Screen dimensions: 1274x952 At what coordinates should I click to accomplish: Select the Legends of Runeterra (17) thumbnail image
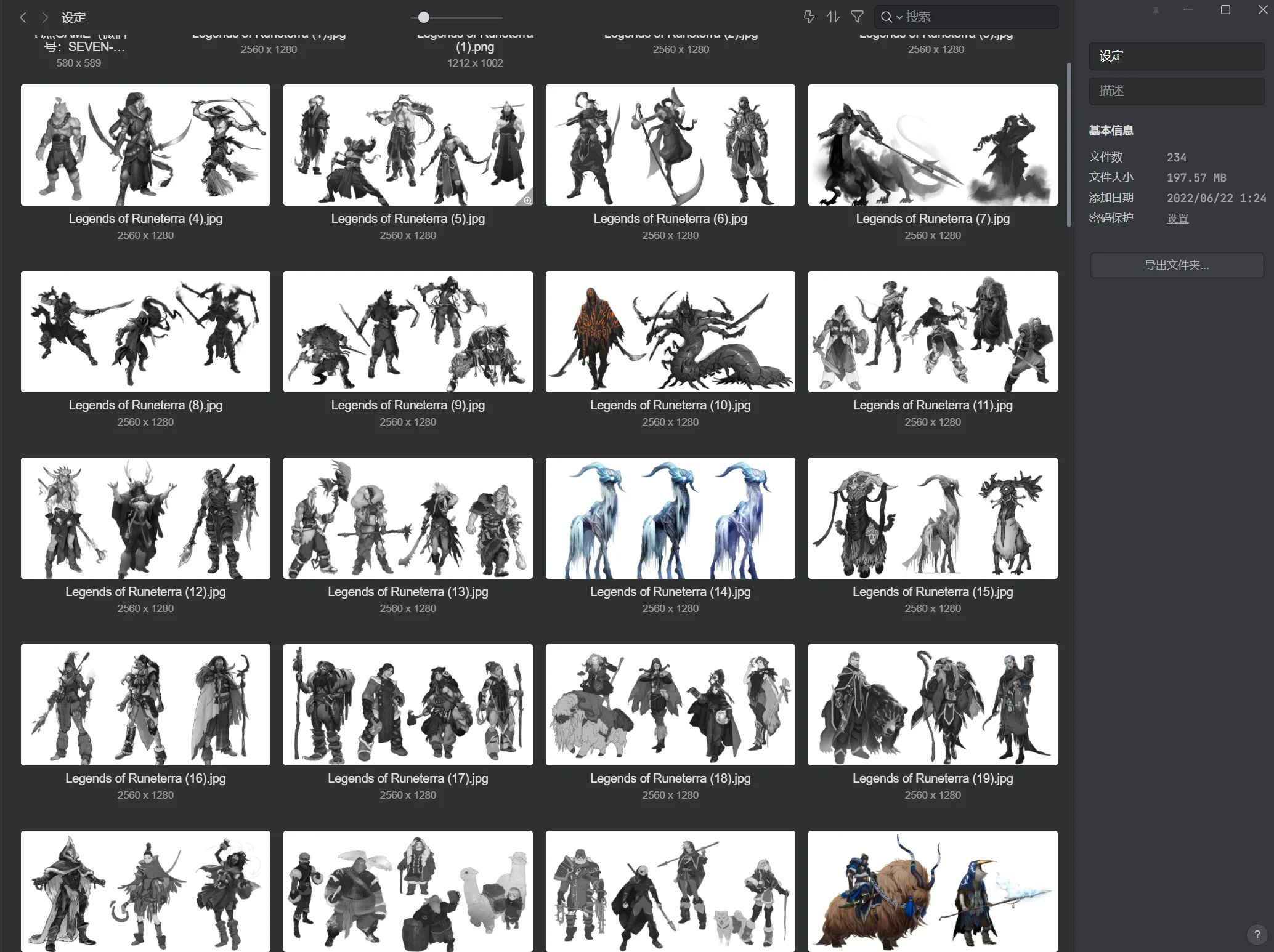point(408,705)
